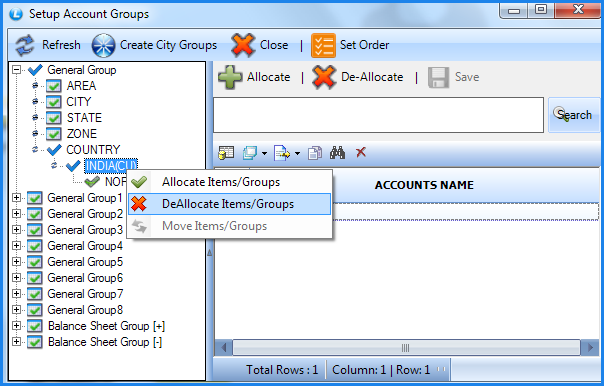
Task: Click the Refresh toolbar icon
Action: point(25,45)
